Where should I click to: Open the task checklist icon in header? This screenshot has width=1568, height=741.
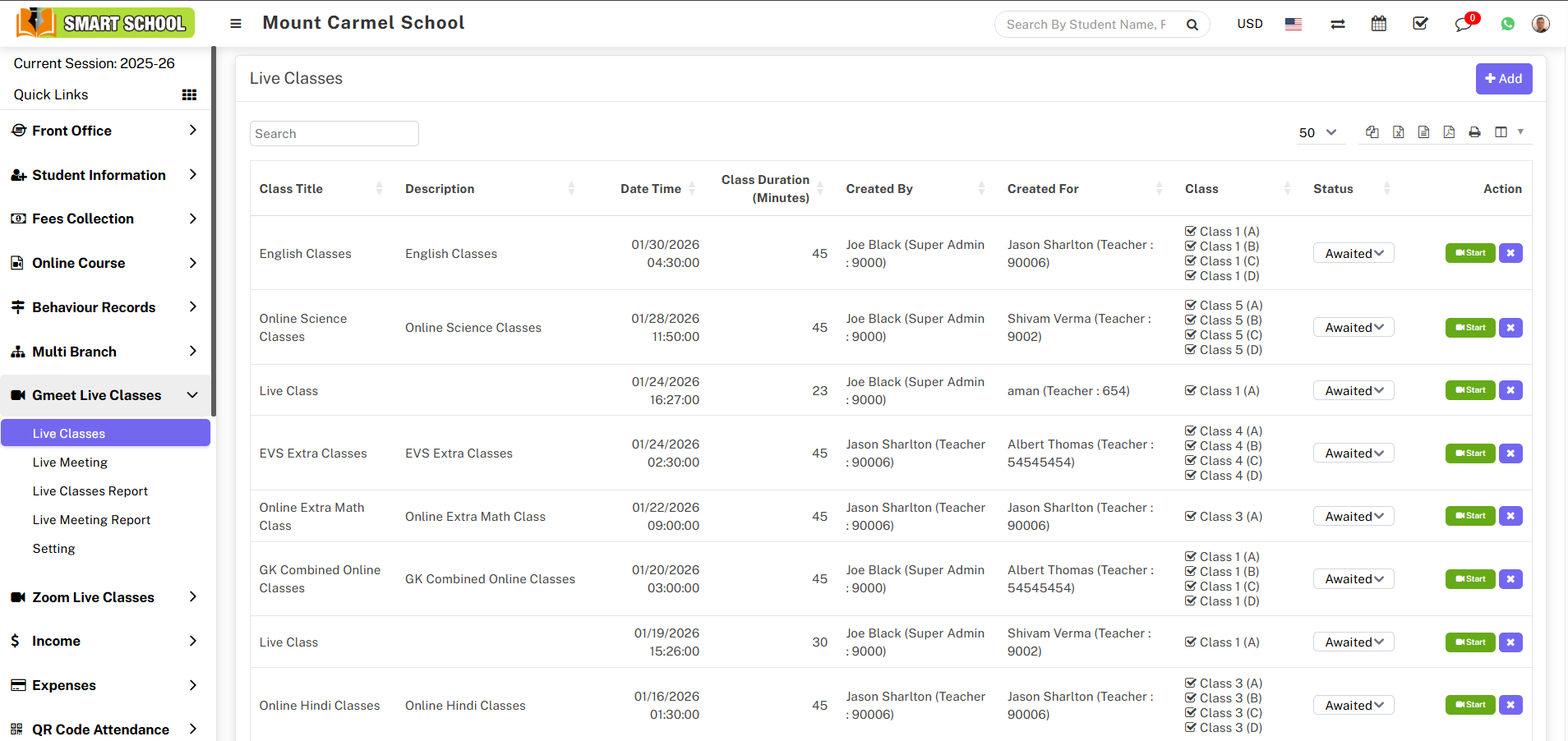click(1420, 24)
